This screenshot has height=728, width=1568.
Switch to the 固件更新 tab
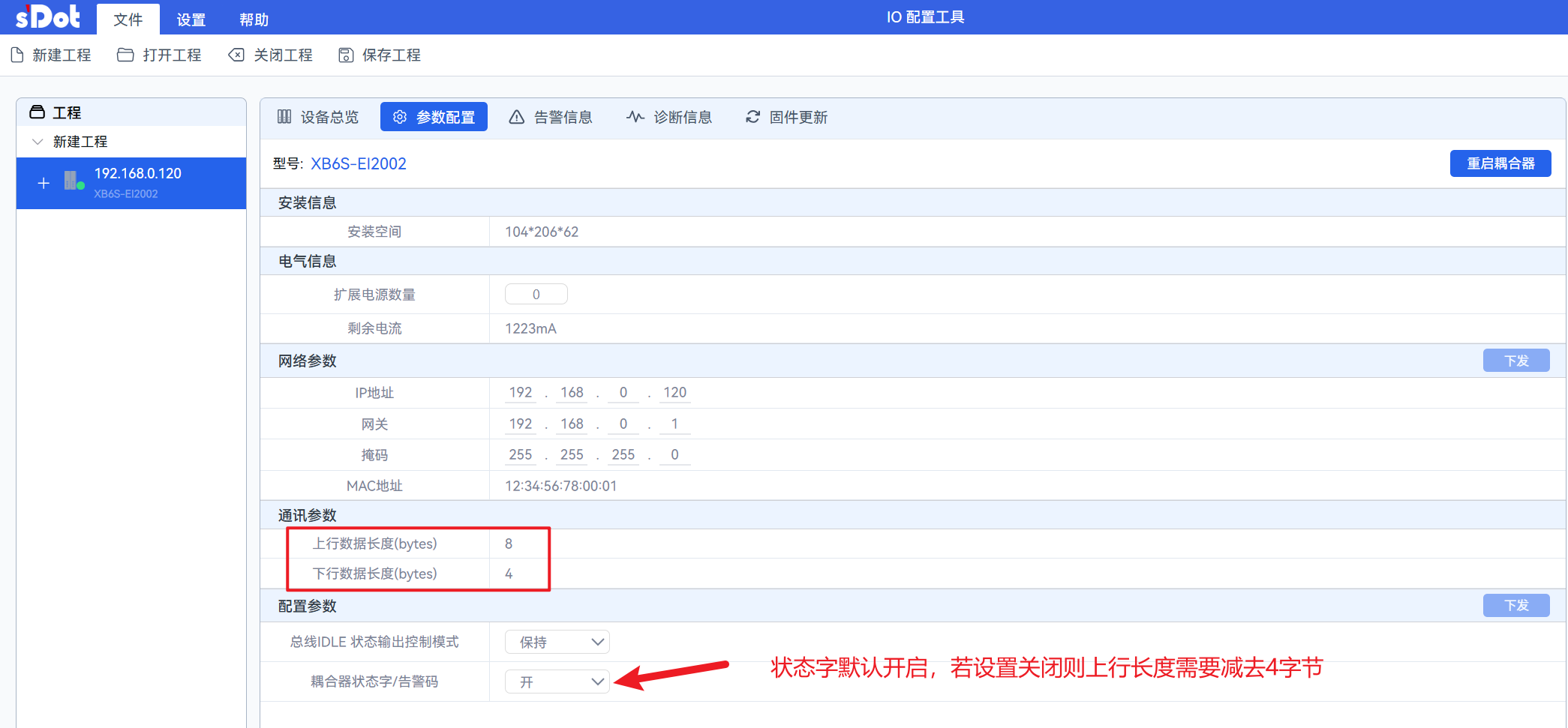click(x=787, y=117)
